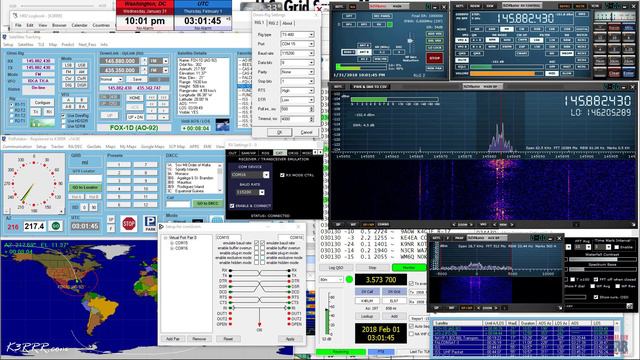The height and width of the screenshot is (360, 640).
Task: Choose VFO A button in Satellite Tracking
Action: point(68,100)
